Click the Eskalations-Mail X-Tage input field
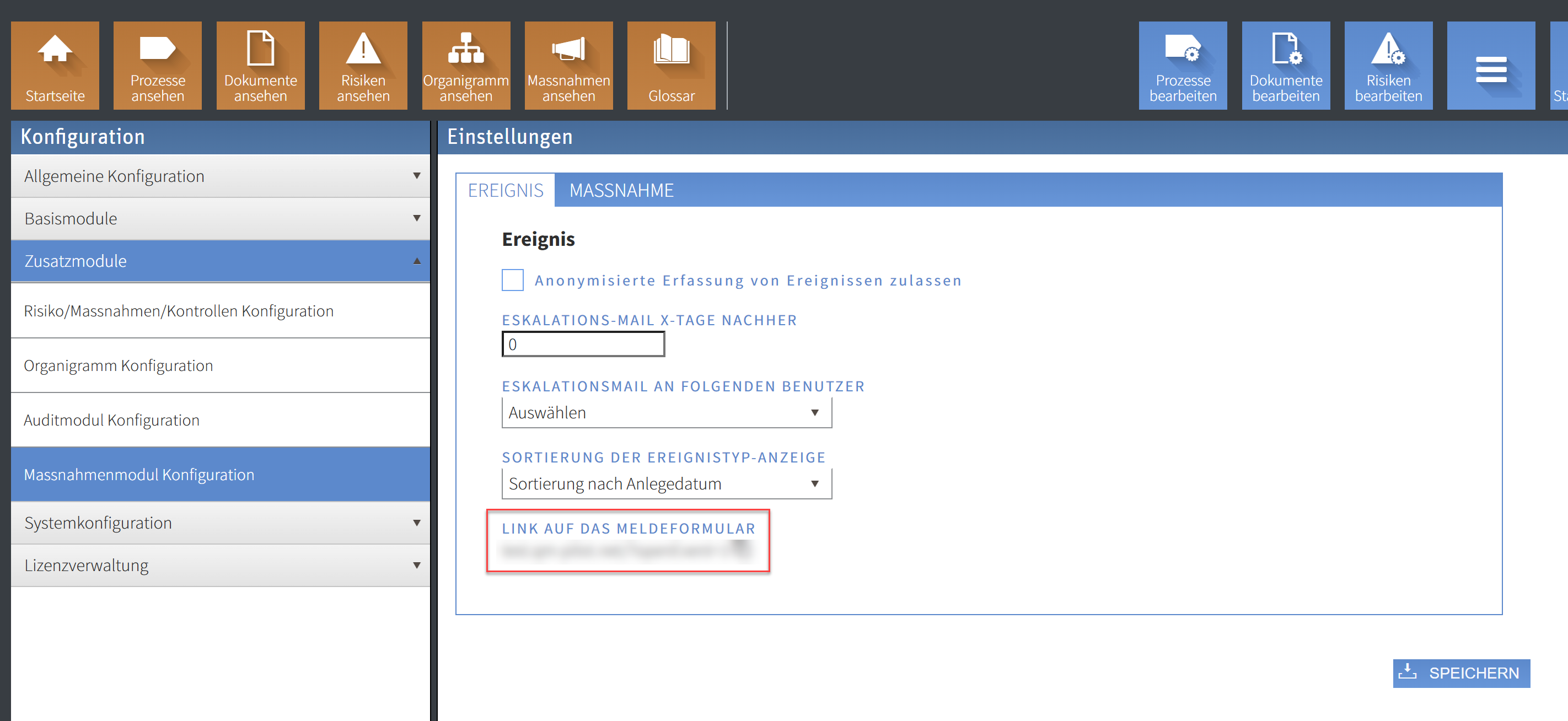 583,345
